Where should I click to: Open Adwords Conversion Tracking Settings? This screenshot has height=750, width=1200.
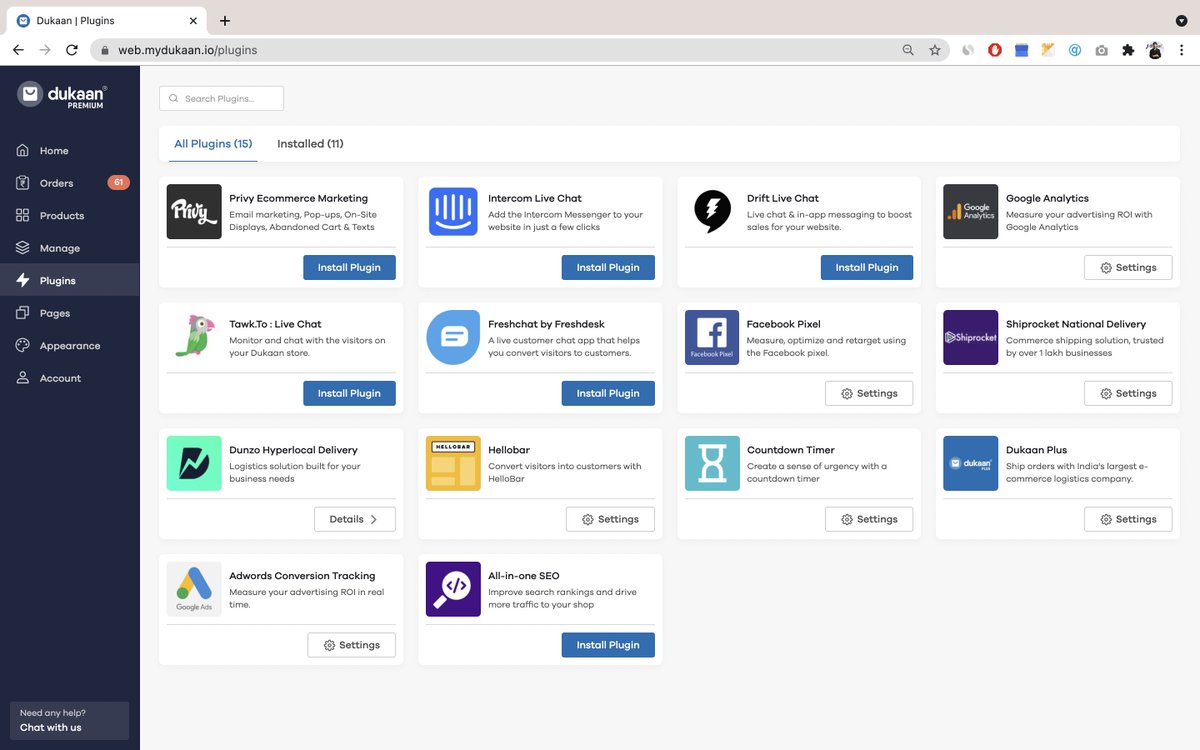[x=351, y=645]
